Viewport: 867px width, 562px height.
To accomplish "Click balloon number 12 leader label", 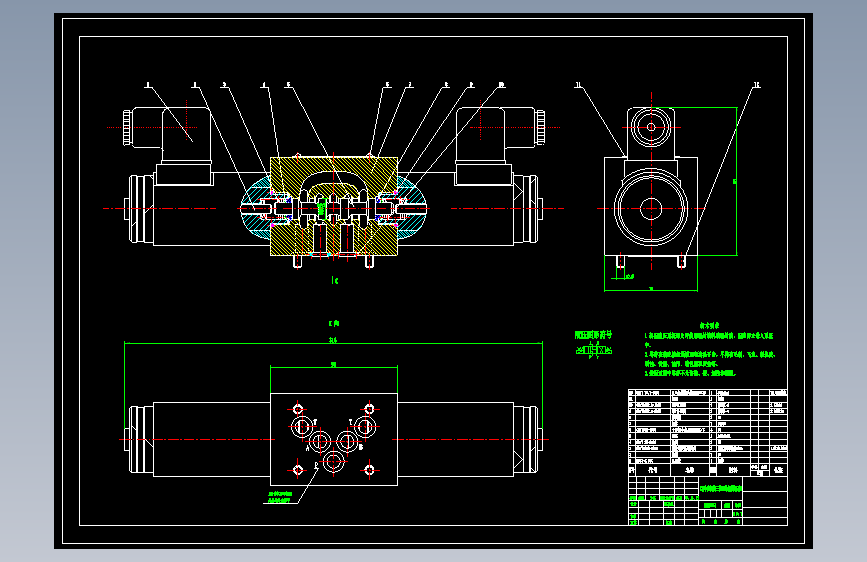I will [757, 85].
